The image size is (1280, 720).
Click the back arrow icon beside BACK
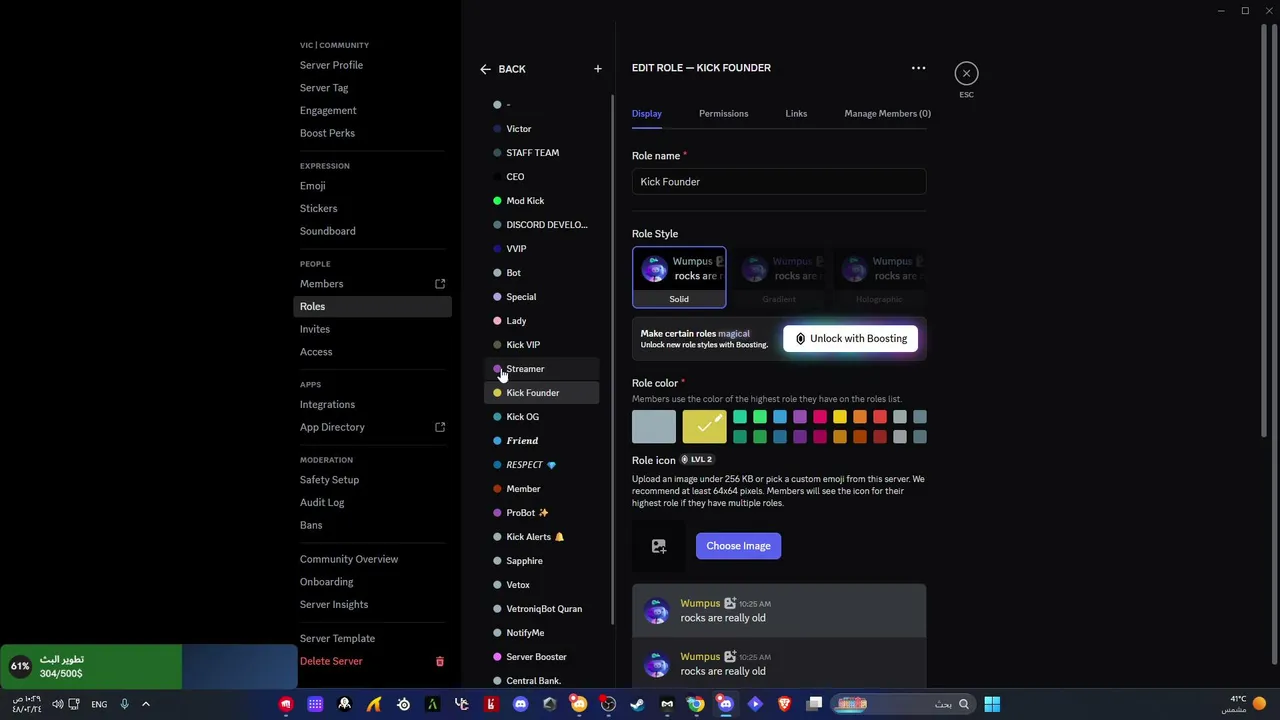(x=485, y=69)
